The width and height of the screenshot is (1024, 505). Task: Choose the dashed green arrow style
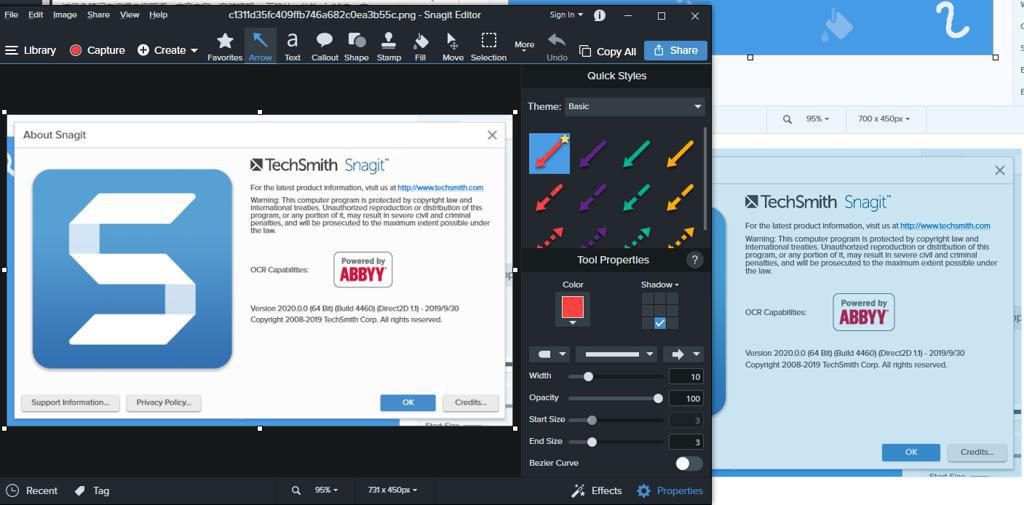pyautogui.click(x=637, y=197)
